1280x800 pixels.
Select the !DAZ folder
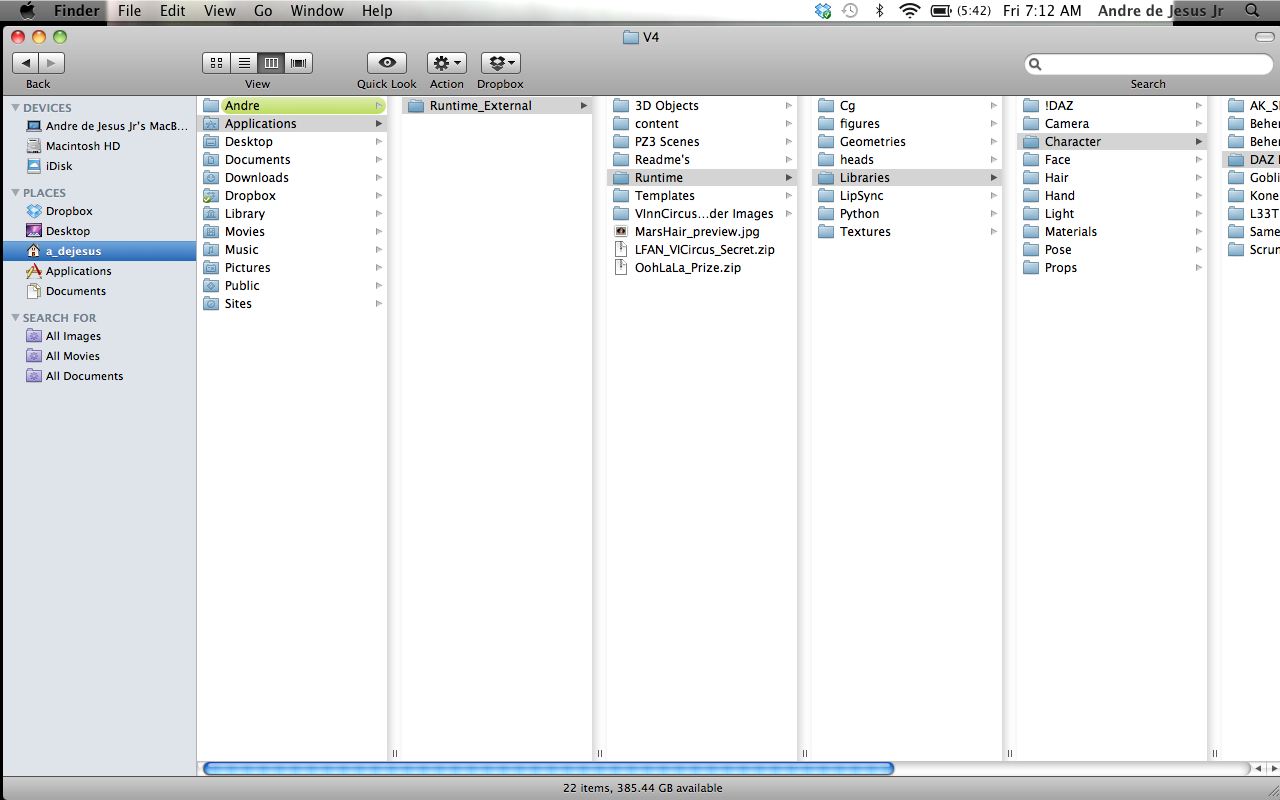point(1112,106)
